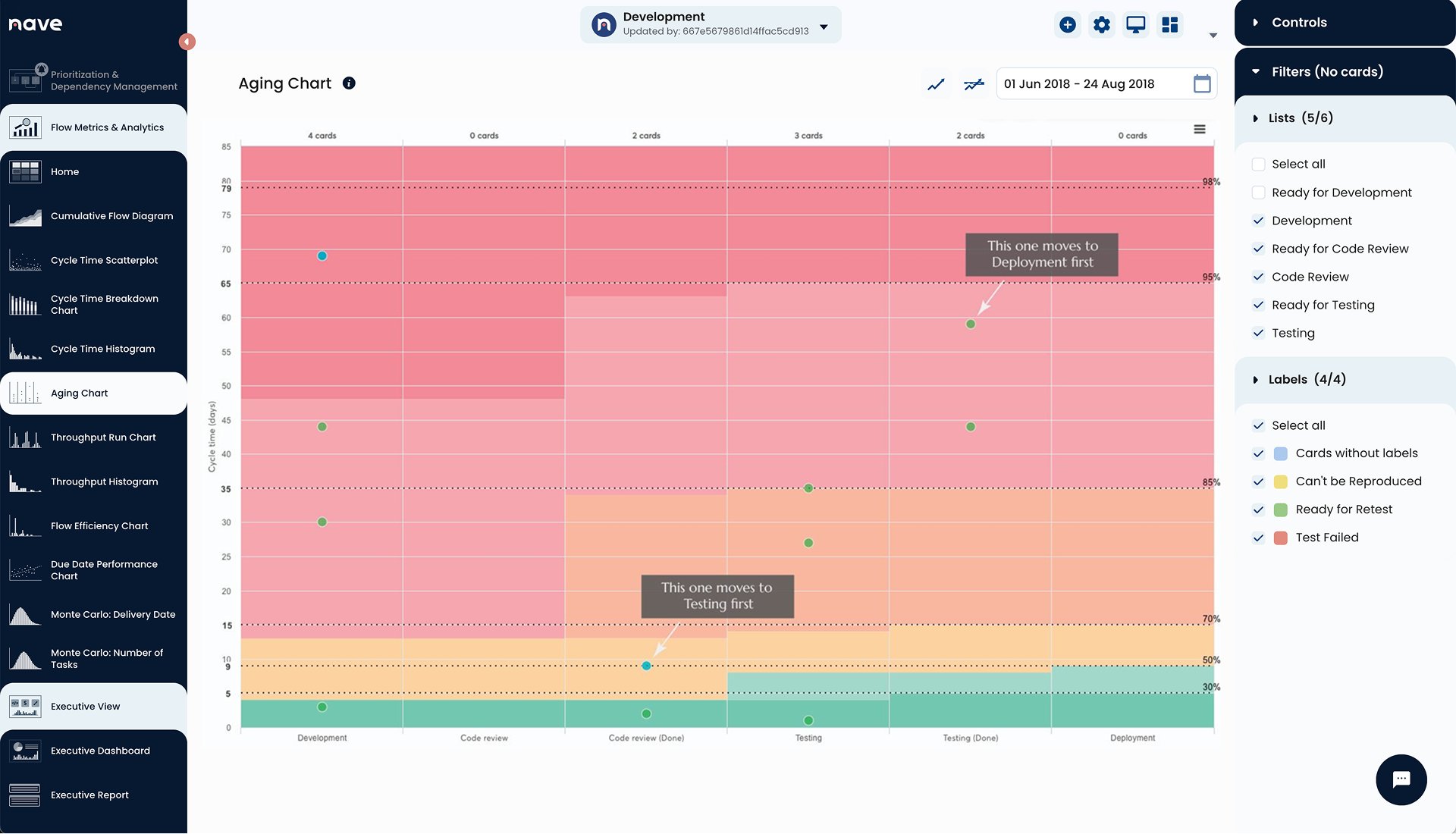Collapse the Lists (5/6) section
The height and width of the screenshot is (834, 1456).
coord(1301,118)
